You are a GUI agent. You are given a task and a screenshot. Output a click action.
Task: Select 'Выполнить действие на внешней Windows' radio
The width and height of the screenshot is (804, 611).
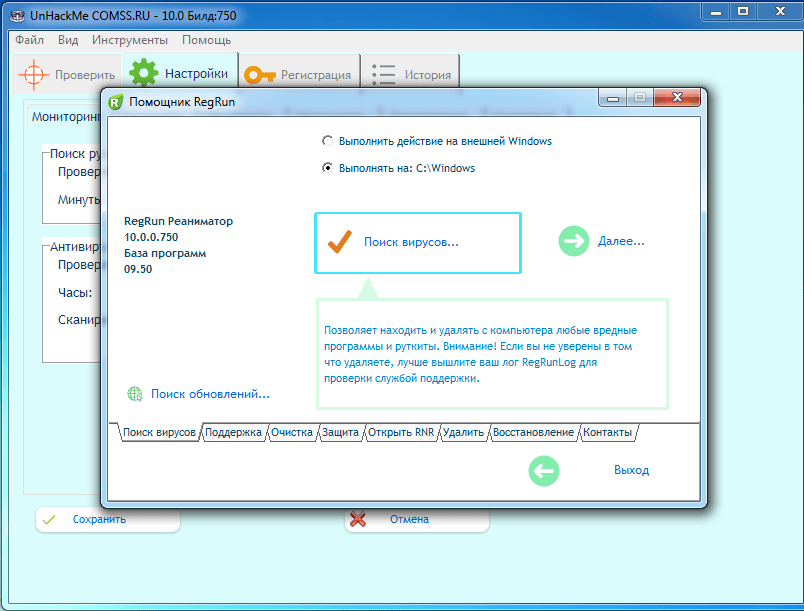point(327,140)
